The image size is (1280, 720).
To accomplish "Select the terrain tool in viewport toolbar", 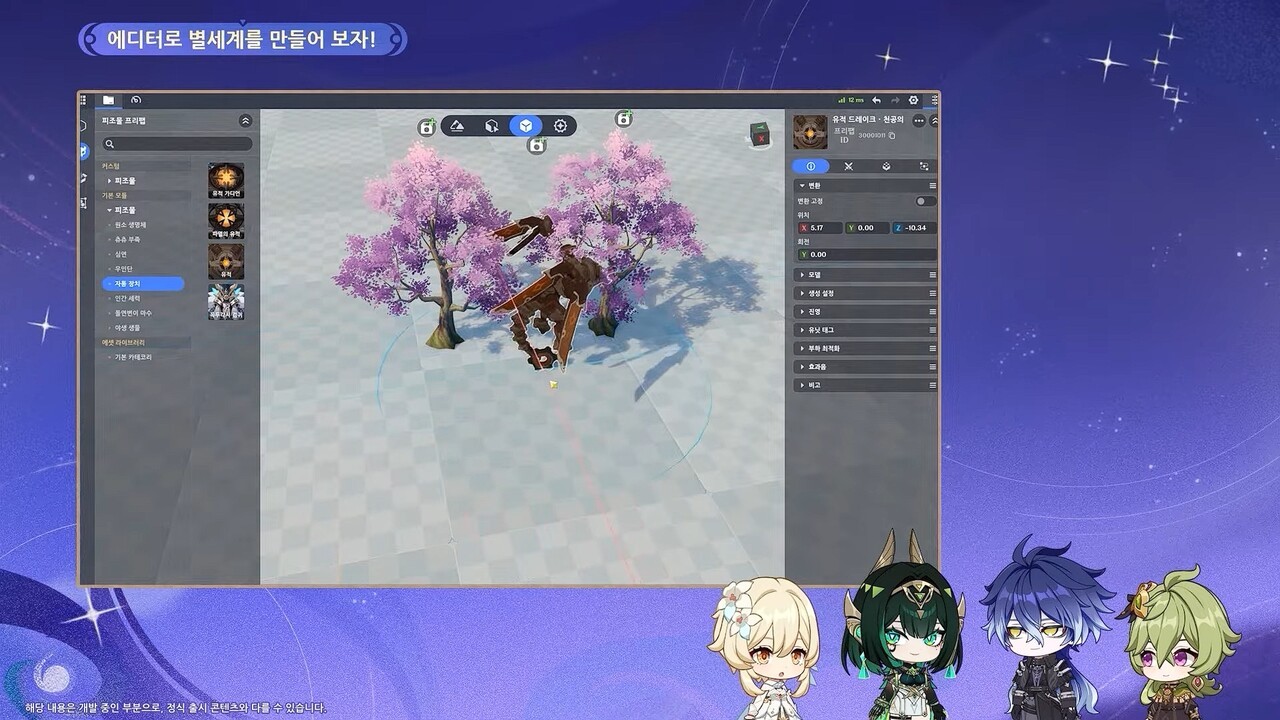I will tap(457, 126).
